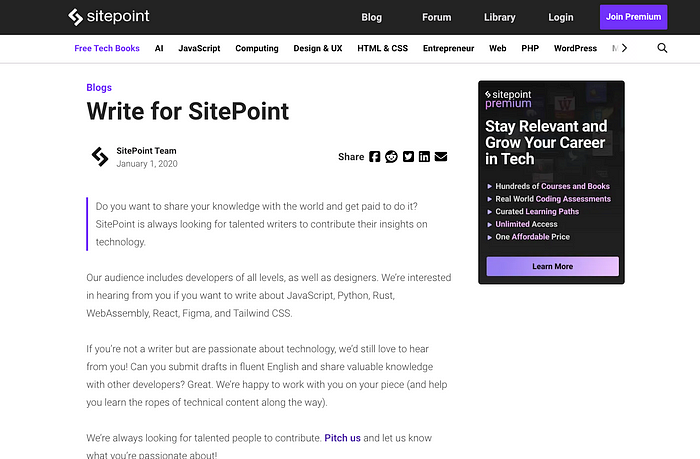
Task: Select the Computing category
Action: [257, 48]
